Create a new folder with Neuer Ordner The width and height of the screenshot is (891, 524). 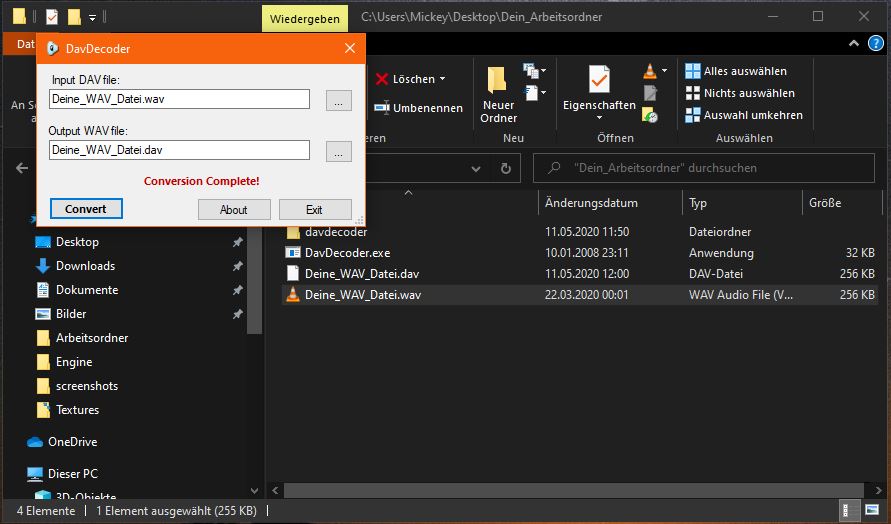pos(498,96)
